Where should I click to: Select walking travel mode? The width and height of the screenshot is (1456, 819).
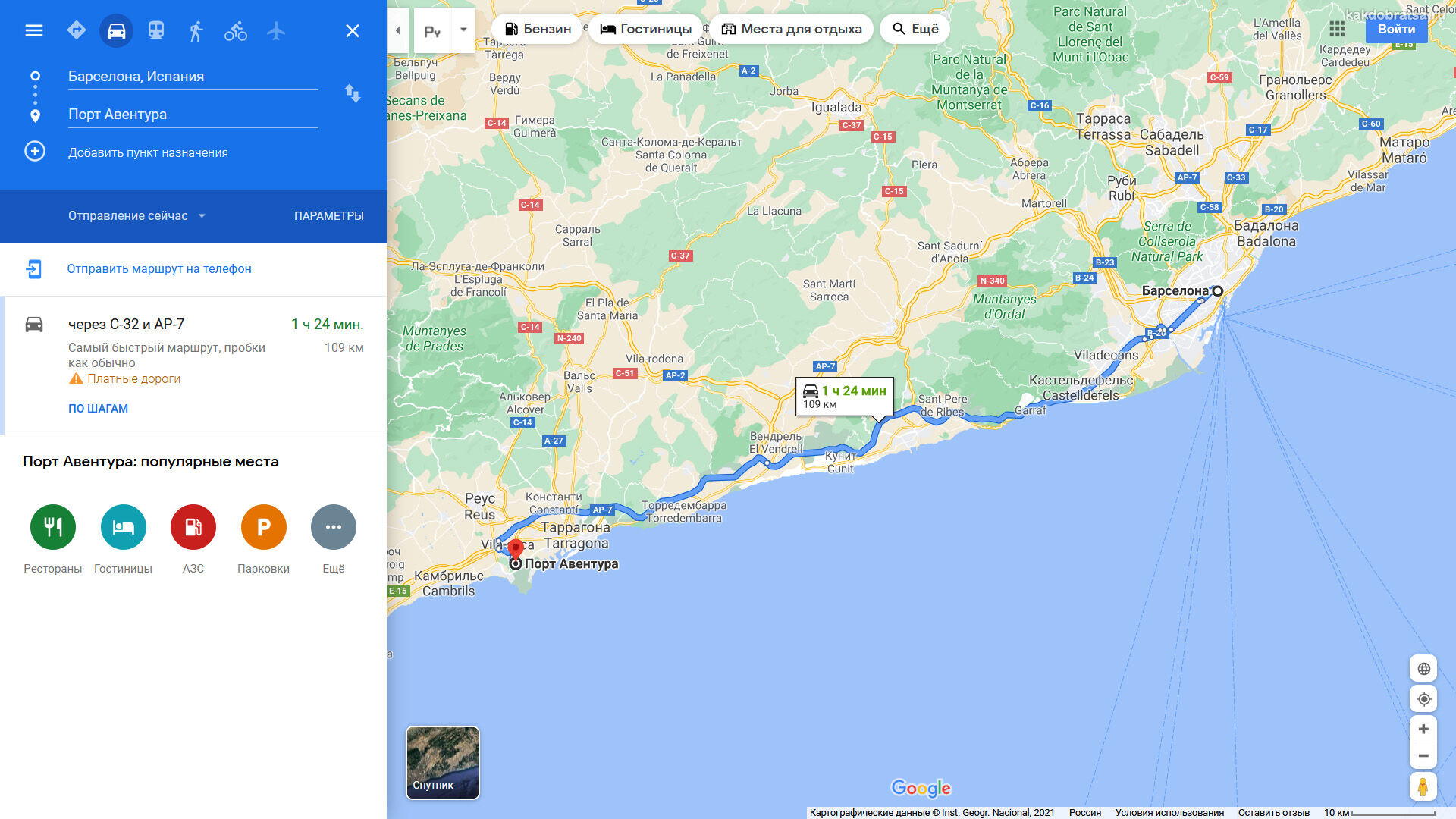point(196,30)
